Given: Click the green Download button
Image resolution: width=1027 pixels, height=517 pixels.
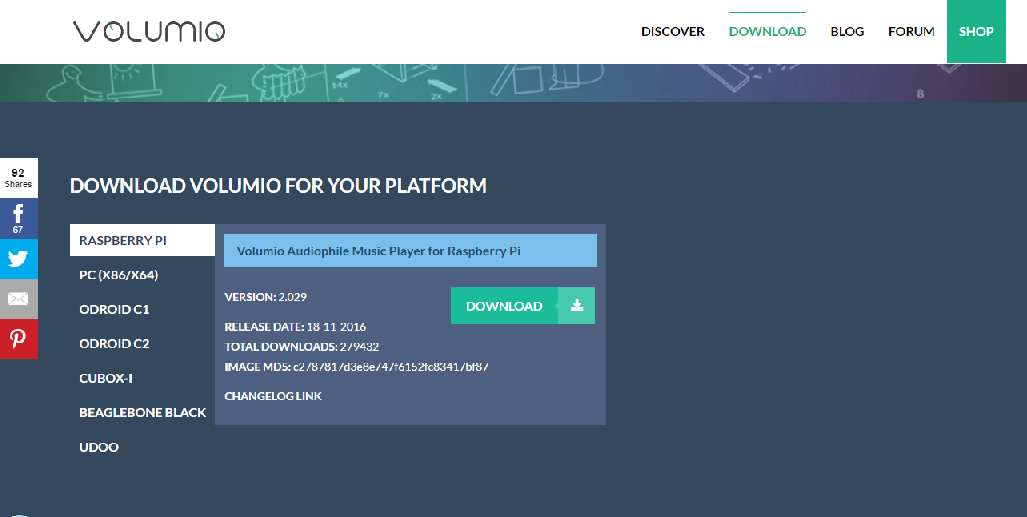Looking at the screenshot, I should (x=523, y=305).
